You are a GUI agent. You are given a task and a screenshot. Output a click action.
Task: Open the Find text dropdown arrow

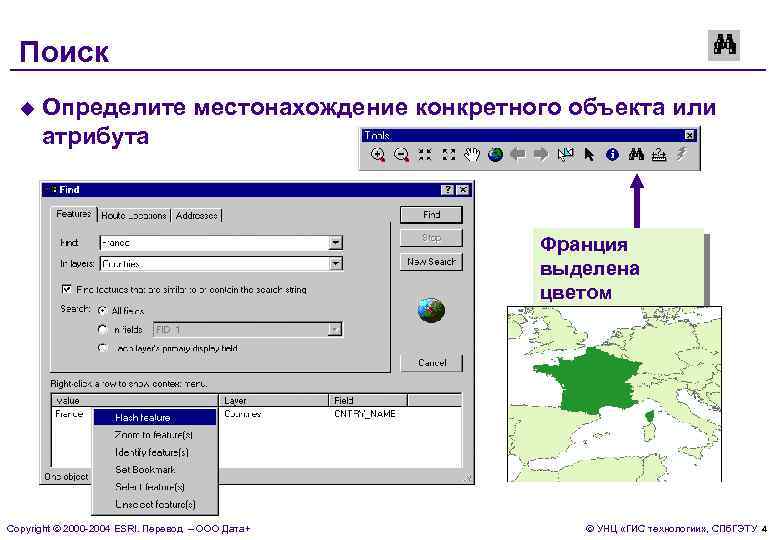[336, 243]
